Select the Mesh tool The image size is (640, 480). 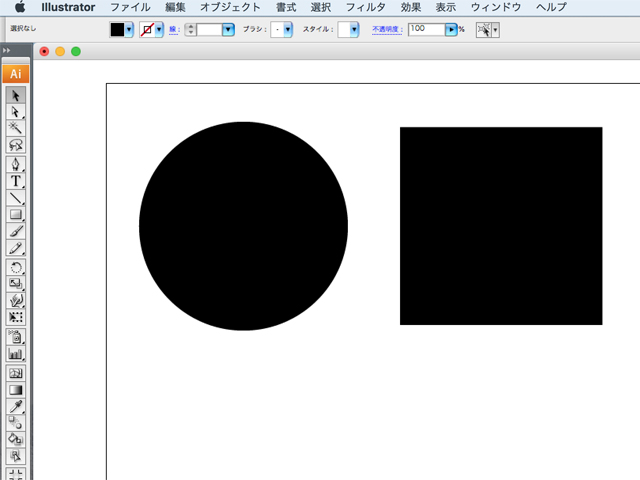click(16, 373)
